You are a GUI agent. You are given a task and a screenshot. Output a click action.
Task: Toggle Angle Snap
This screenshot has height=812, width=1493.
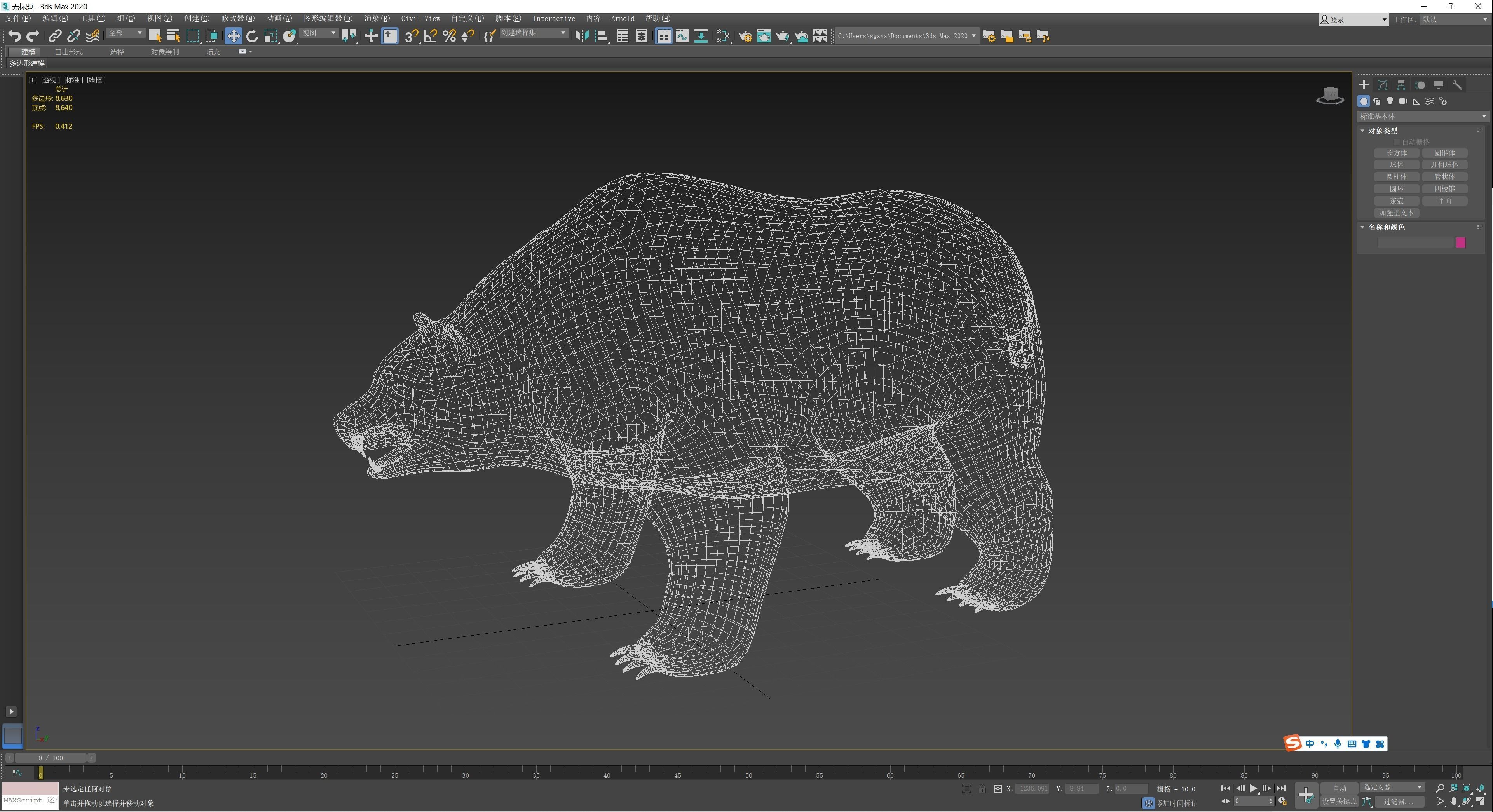(430, 36)
